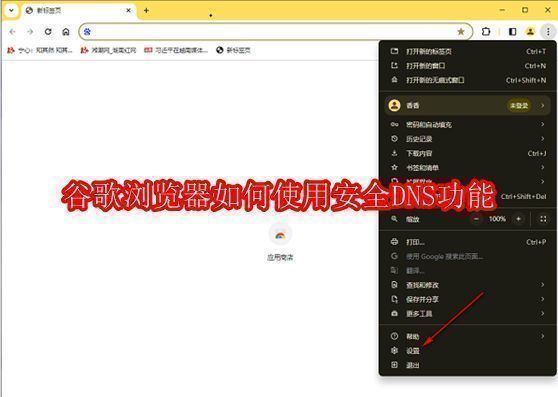The height and width of the screenshot is (397, 558).
Task: Click the help question mark icon
Action: [394, 336]
